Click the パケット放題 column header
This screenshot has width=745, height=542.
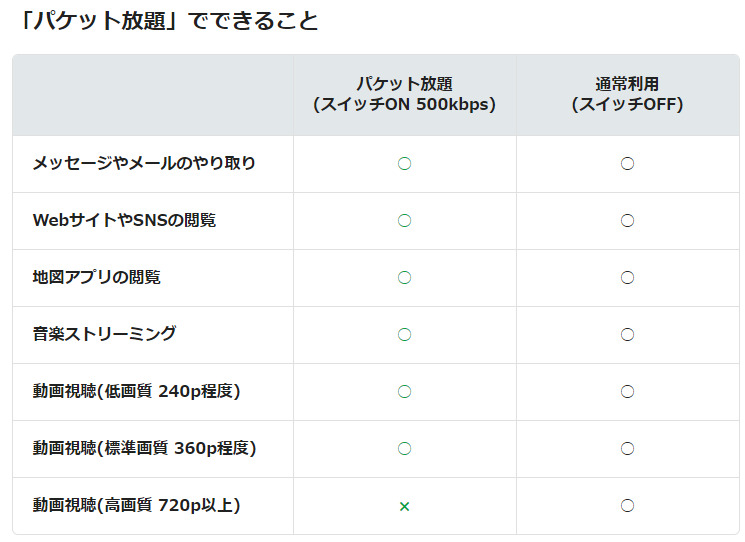(x=404, y=94)
